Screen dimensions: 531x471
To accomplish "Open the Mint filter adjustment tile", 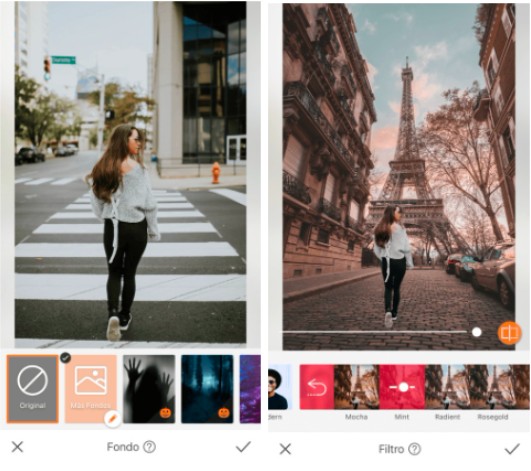I will 402,387.
